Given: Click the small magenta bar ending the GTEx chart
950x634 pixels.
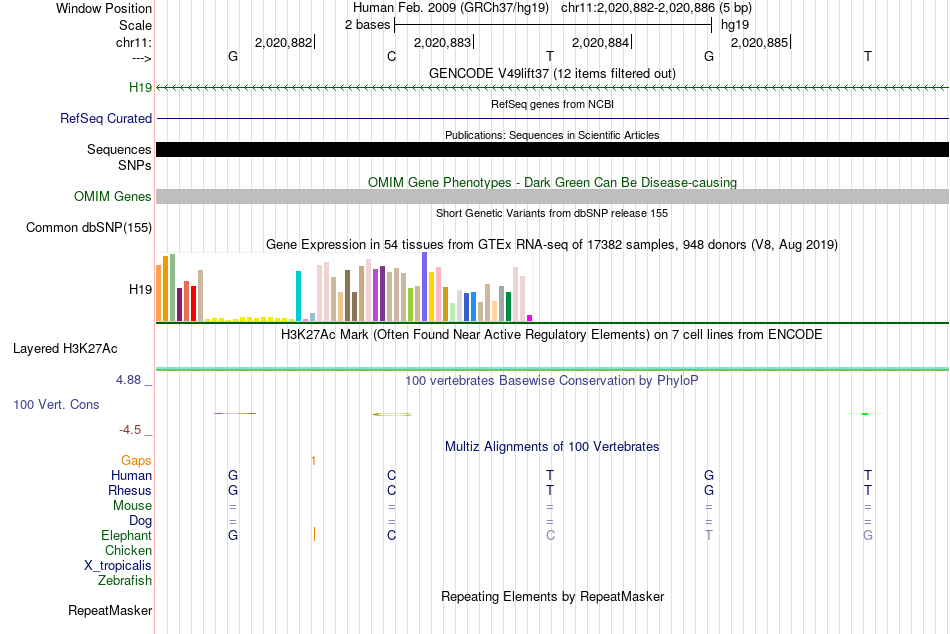Looking at the screenshot, I should pos(530,318).
